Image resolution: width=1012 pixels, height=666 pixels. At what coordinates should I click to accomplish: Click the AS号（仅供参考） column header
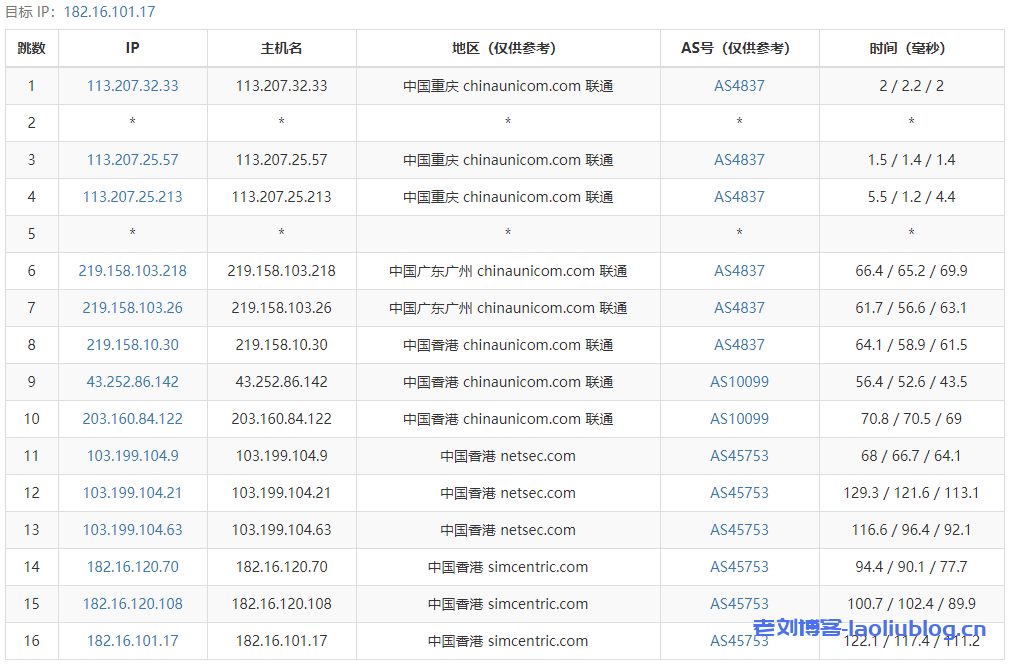pyautogui.click(x=739, y=48)
